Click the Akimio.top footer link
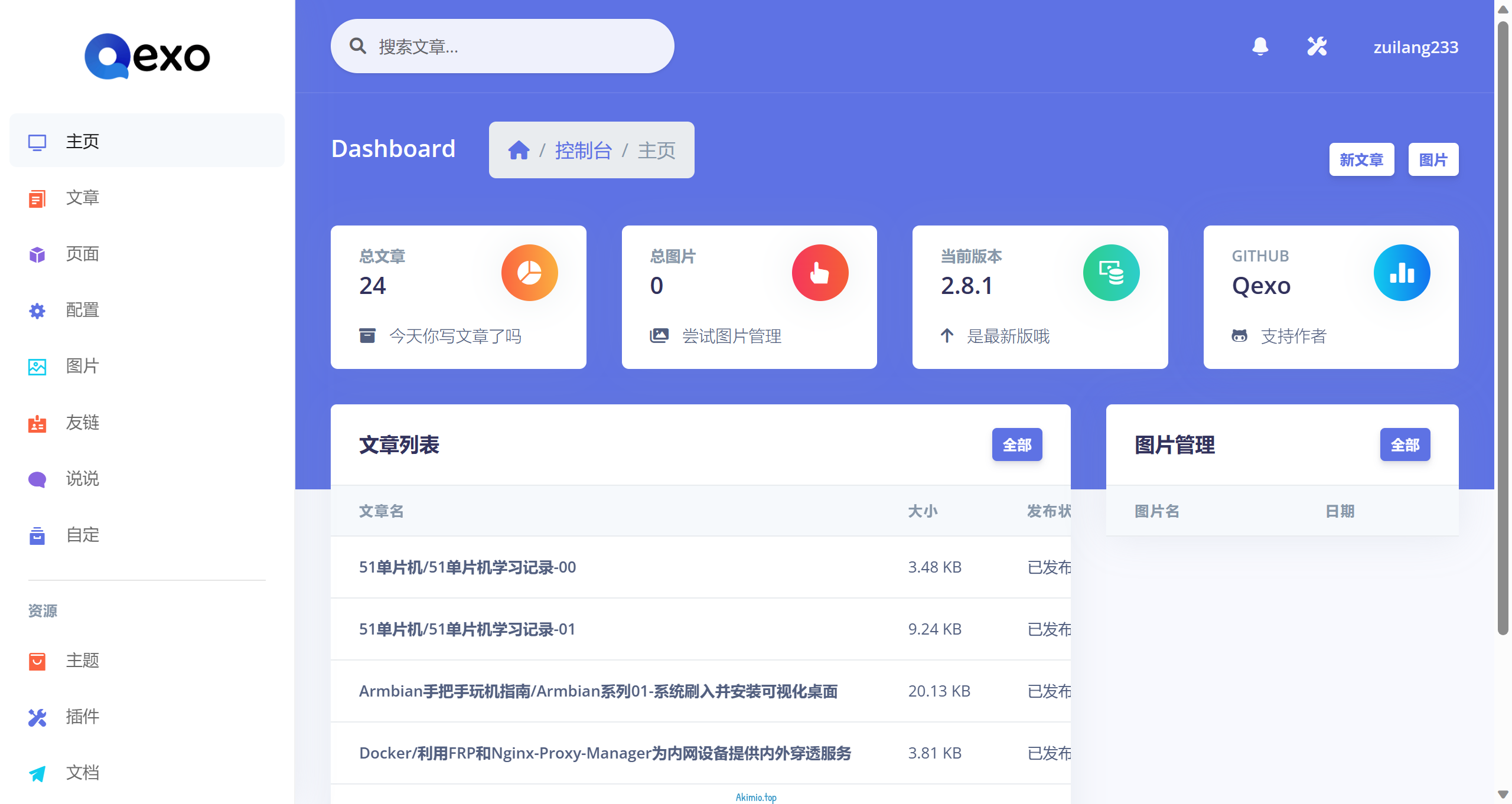 tap(756, 797)
